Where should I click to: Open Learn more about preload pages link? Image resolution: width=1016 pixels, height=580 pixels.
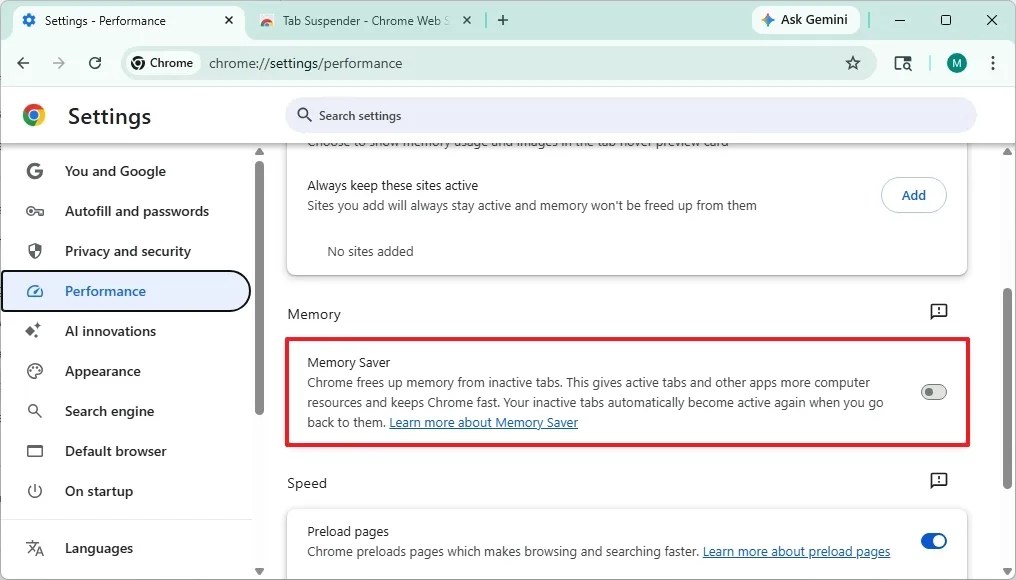click(x=796, y=551)
